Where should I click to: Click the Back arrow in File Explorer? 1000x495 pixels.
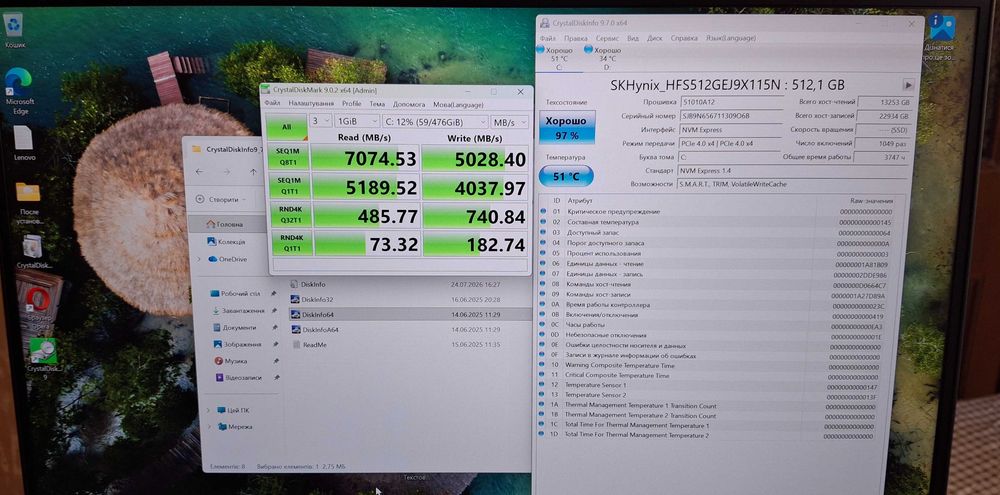[200, 172]
